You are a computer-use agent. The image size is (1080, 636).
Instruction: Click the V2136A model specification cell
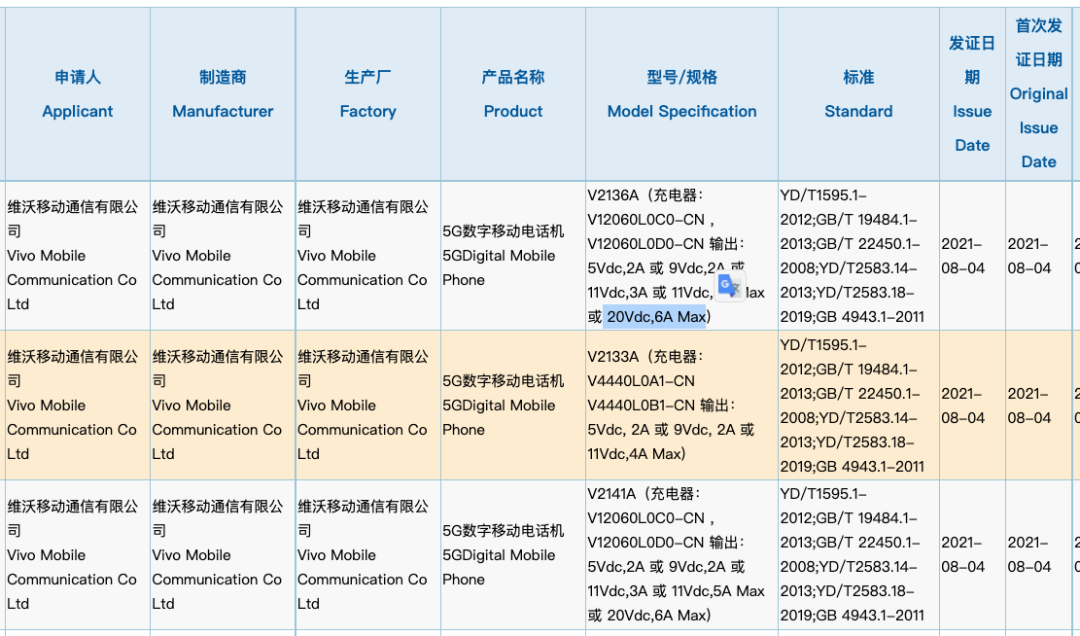(682, 256)
